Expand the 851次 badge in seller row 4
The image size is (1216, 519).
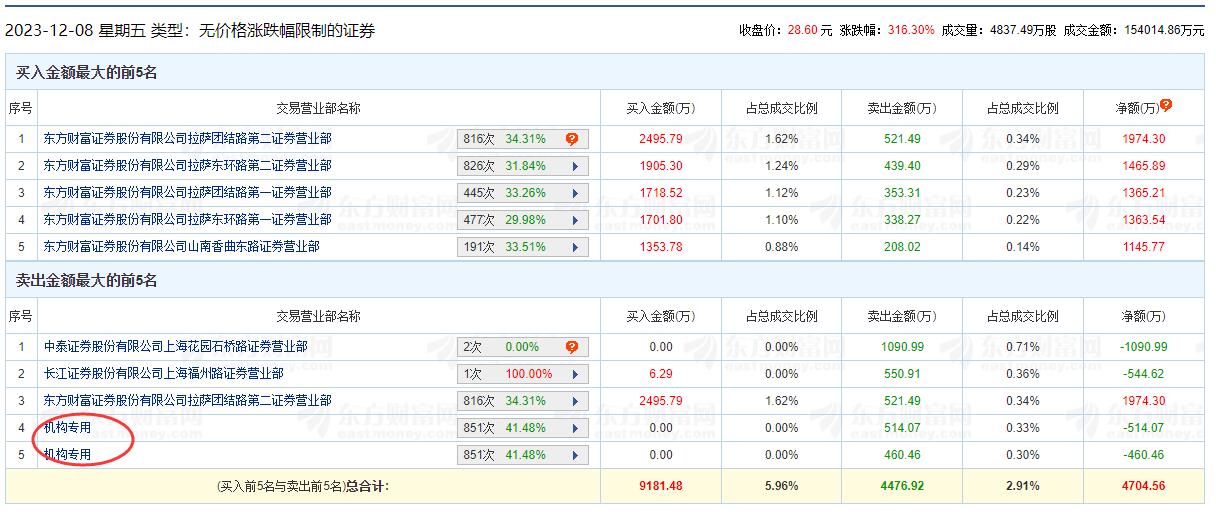(574, 428)
